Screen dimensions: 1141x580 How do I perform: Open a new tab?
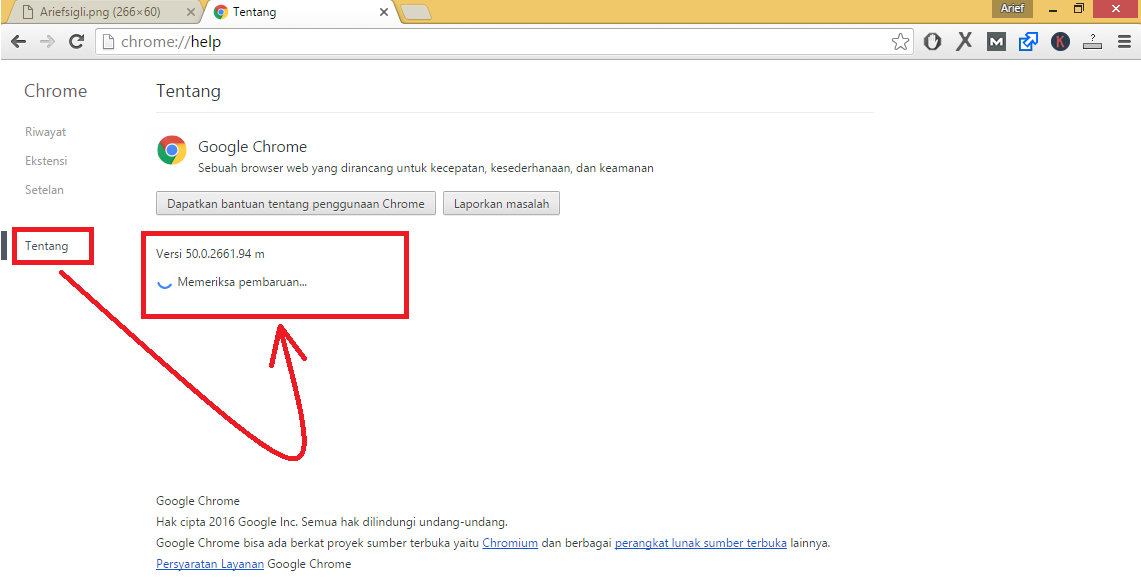click(x=416, y=12)
